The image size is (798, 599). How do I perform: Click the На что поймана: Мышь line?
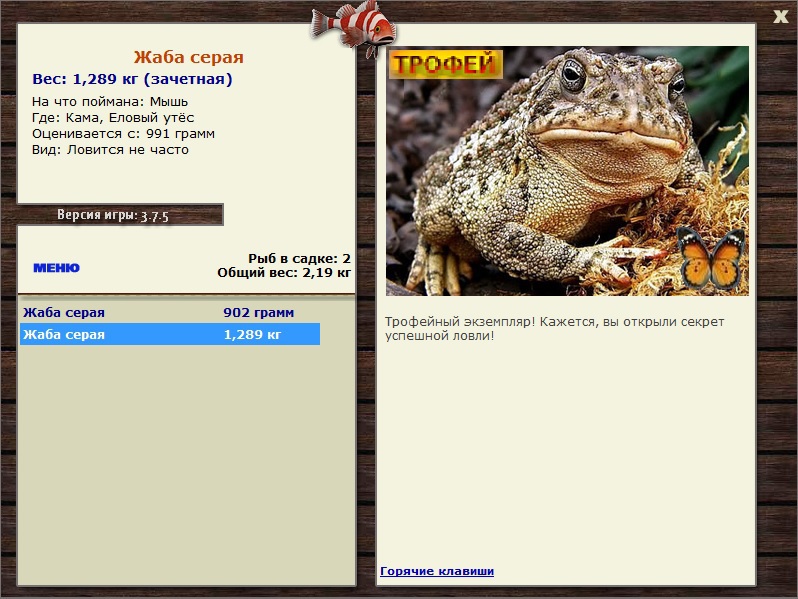click(110, 101)
